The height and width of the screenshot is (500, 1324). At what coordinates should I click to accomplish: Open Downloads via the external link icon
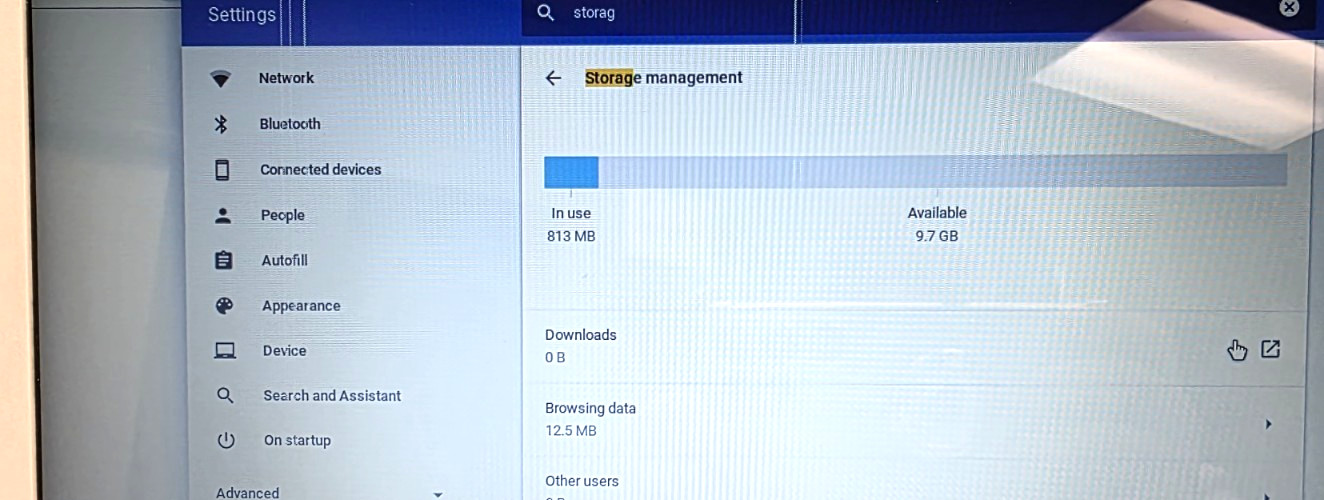pos(1270,349)
